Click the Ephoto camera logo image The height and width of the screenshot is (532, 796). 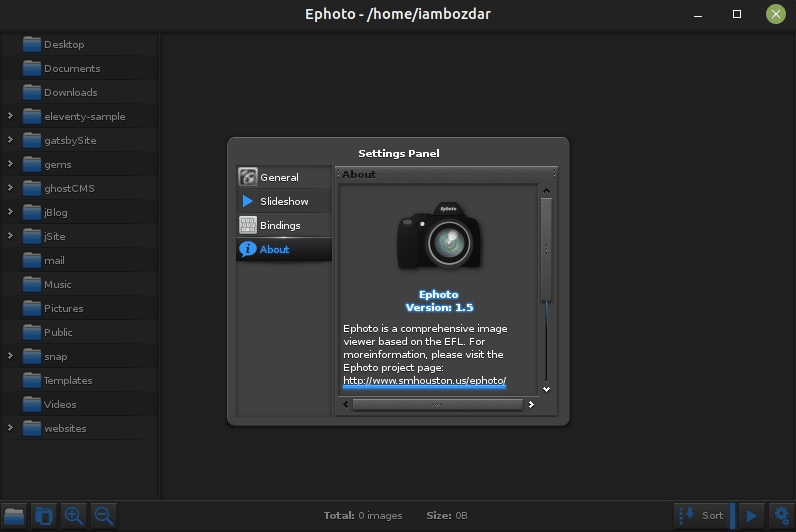pos(439,235)
